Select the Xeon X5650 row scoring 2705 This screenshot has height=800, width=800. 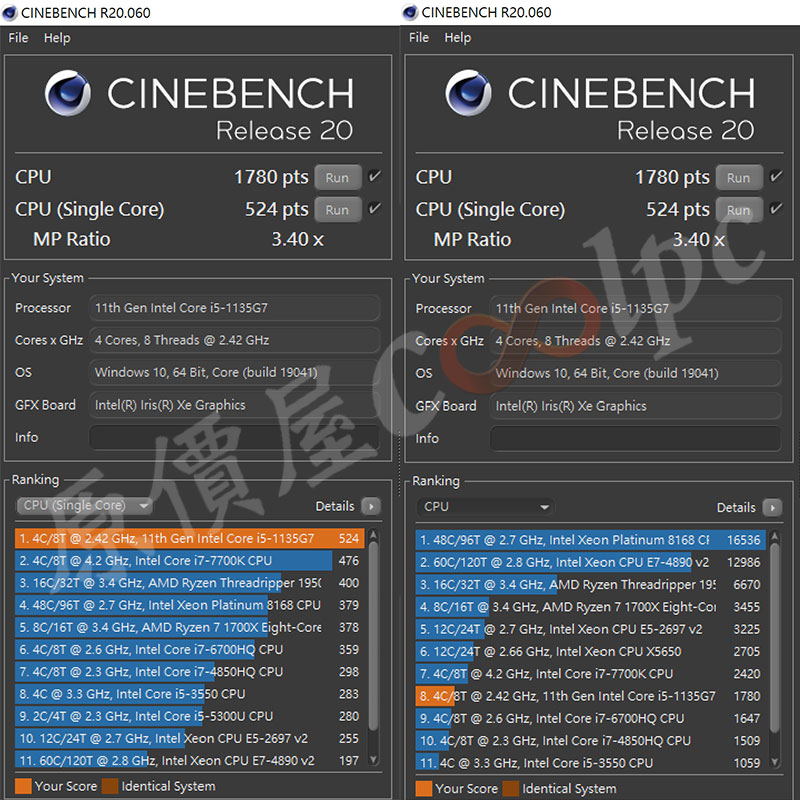click(591, 652)
